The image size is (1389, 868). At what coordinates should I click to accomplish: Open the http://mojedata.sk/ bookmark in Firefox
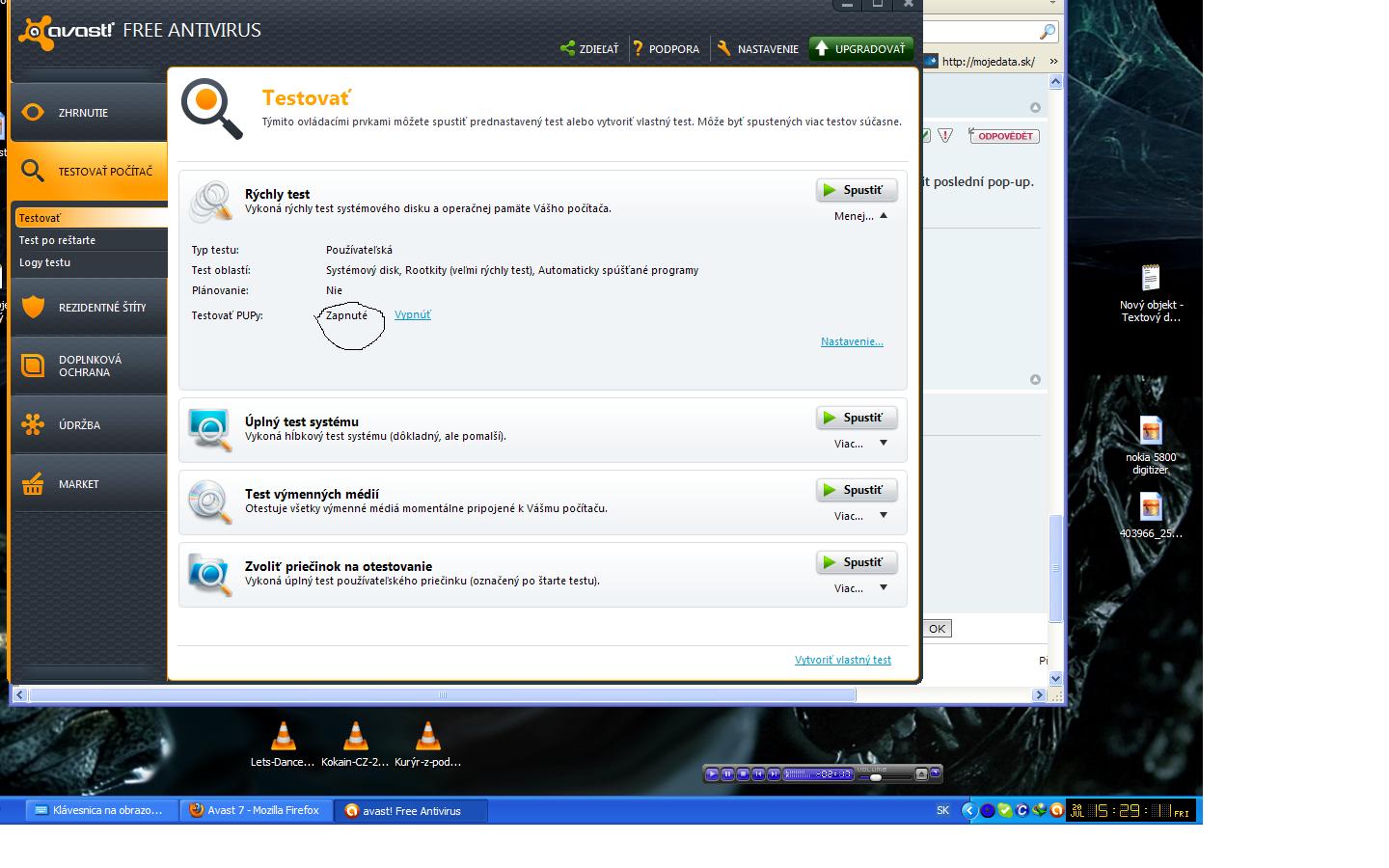980,62
